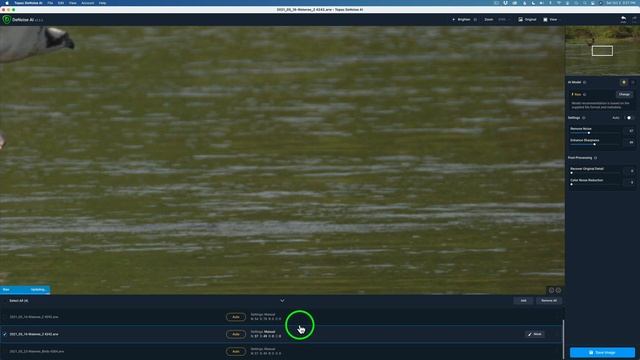Toggle checkbox for selected second file row
The height and width of the screenshot is (360, 640).
point(5,334)
